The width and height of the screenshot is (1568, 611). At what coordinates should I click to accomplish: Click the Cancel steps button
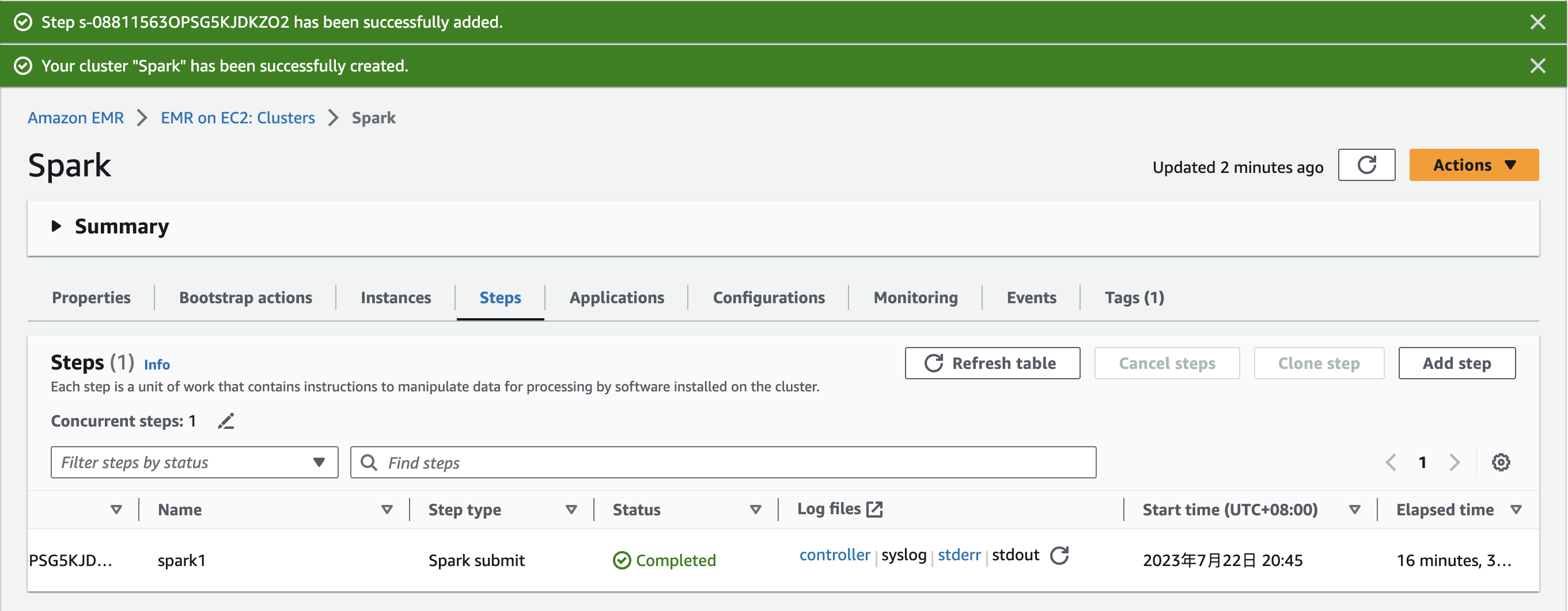tap(1167, 363)
